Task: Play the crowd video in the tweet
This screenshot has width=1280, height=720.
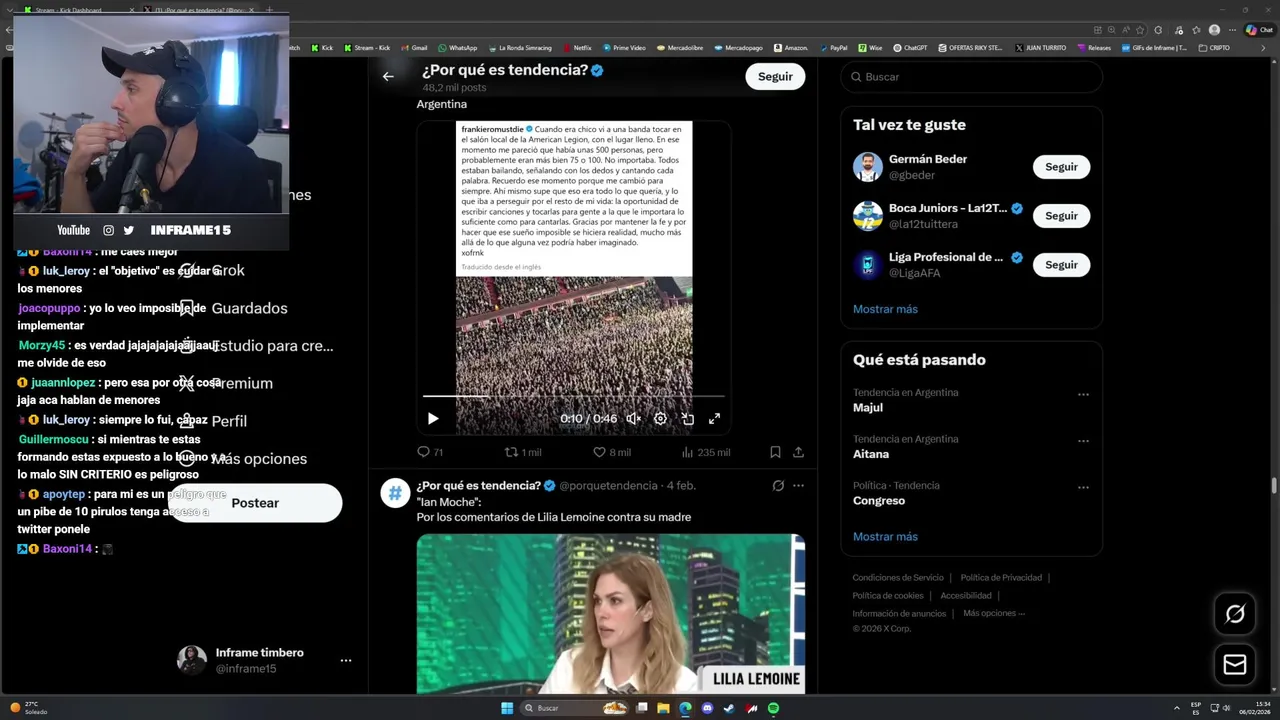Action: point(433,419)
